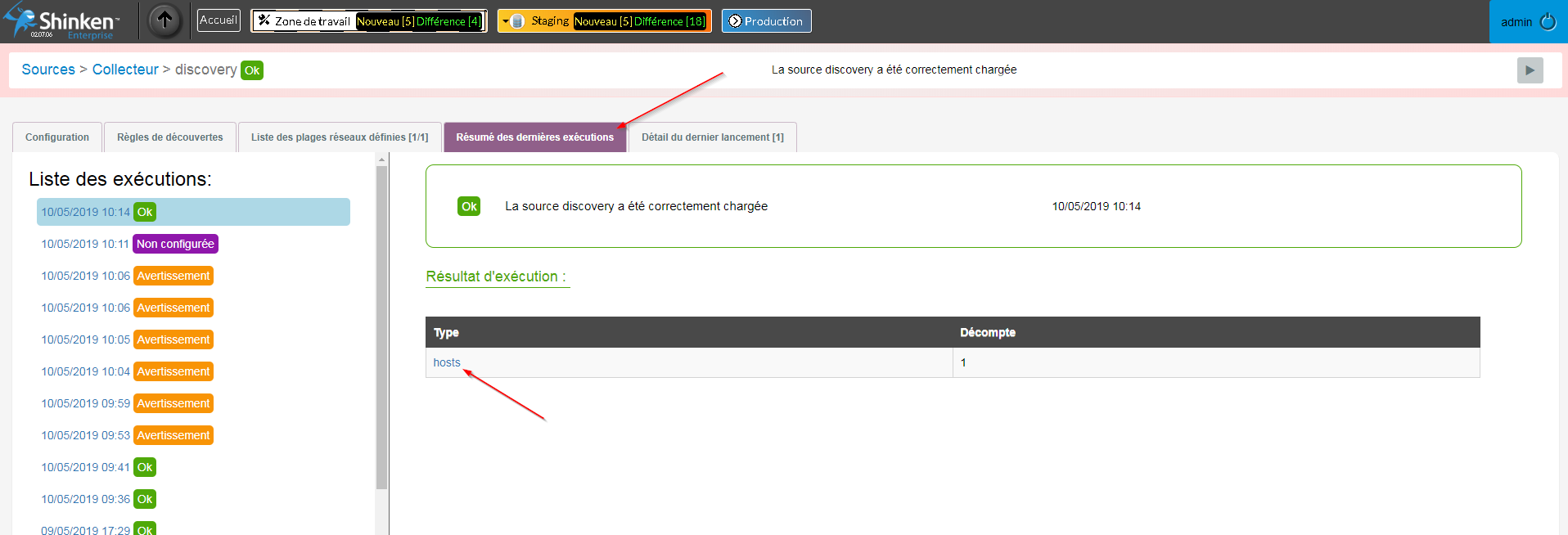
Task: Select Détail du dernier lancement tab
Action: 712,137
